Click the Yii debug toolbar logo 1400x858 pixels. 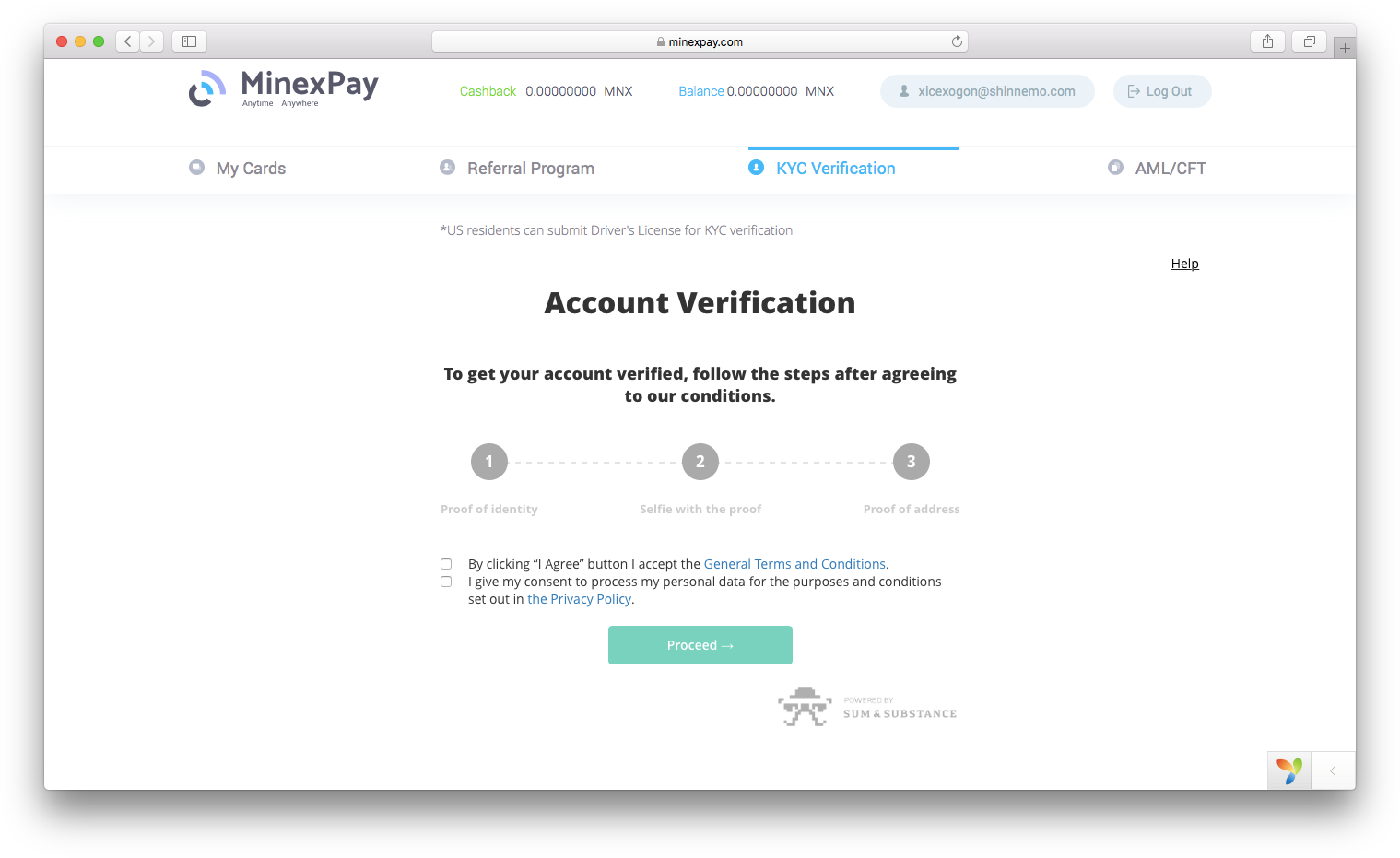coord(1289,770)
